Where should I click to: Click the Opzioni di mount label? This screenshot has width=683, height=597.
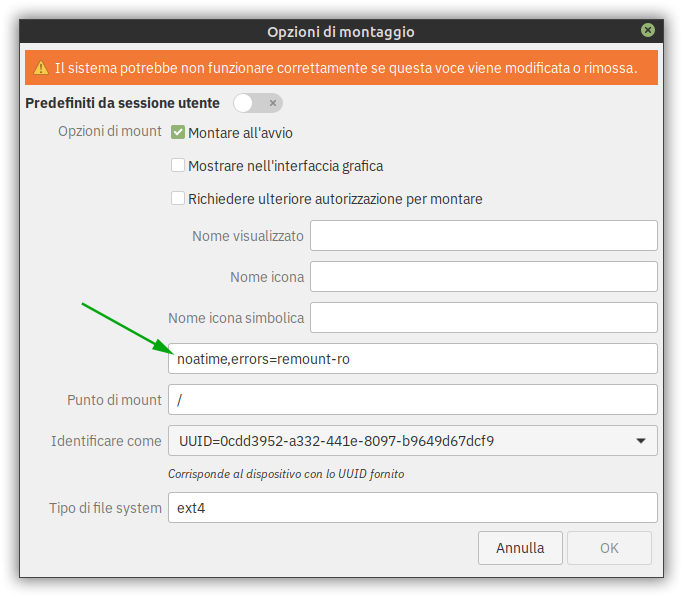pyautogui.click(x=110, y=132)
